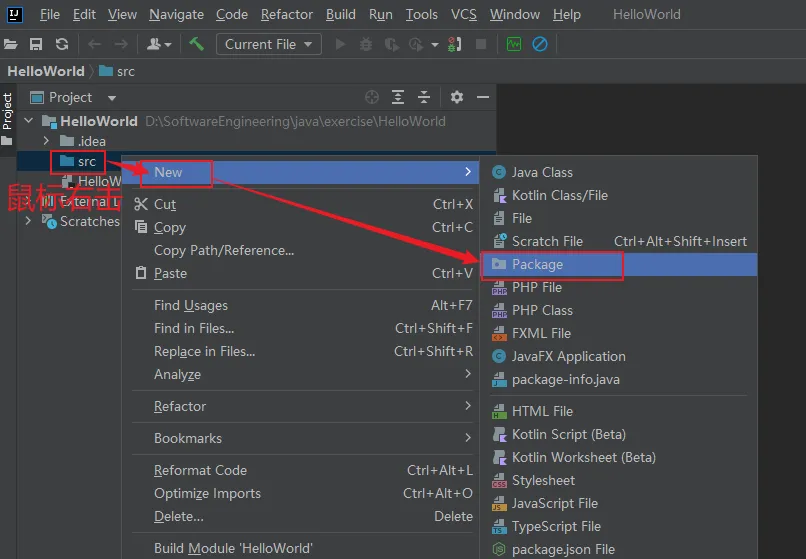Select Scratch File in New submenu
This screenshot has height=559, width=806.
pyautogui.click(x=619, y=241)
